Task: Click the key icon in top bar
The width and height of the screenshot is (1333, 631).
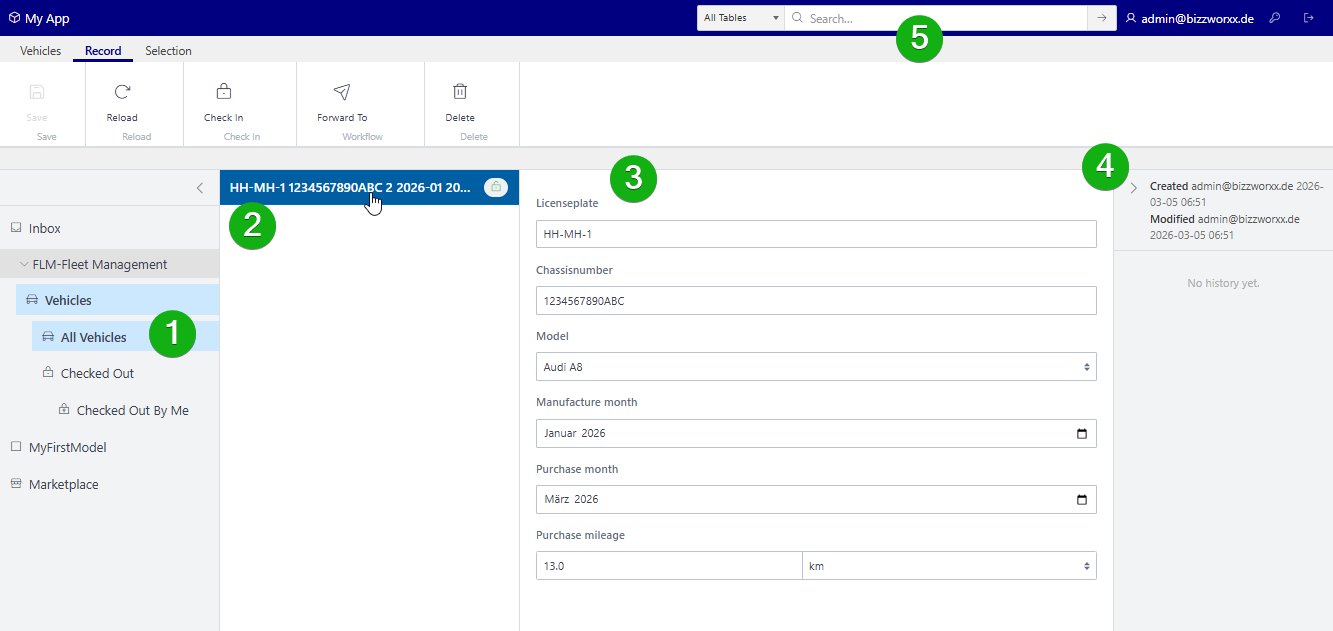Action: (x=1275, y=18)
